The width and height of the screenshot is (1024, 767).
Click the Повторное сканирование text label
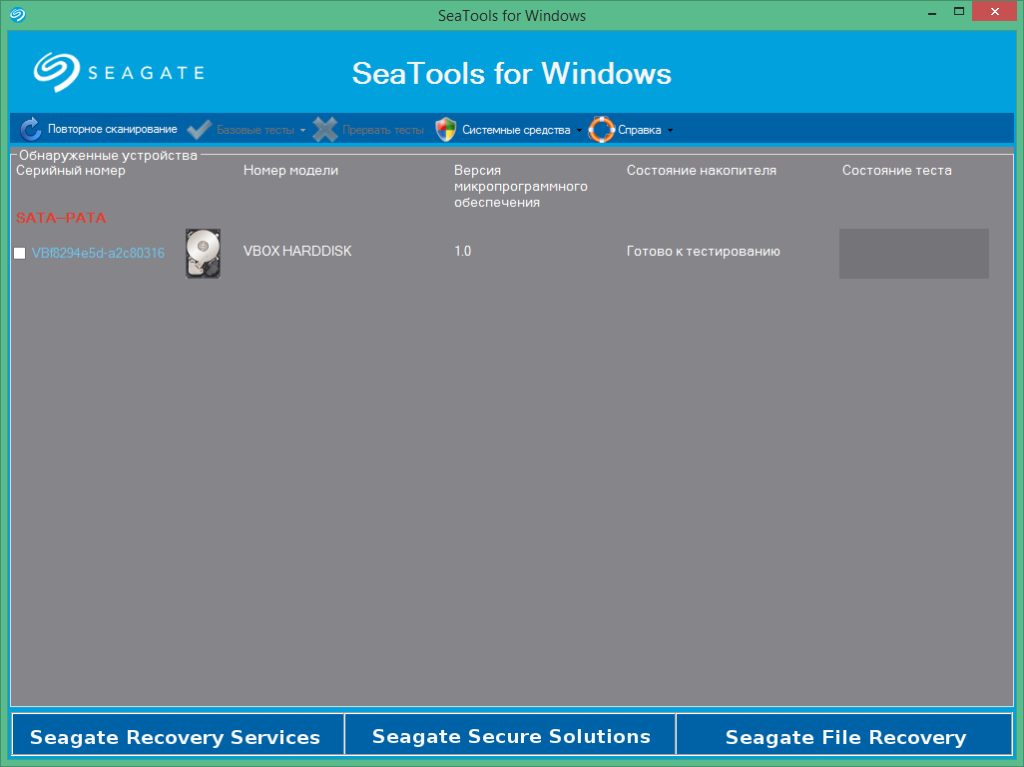point(112,129)
